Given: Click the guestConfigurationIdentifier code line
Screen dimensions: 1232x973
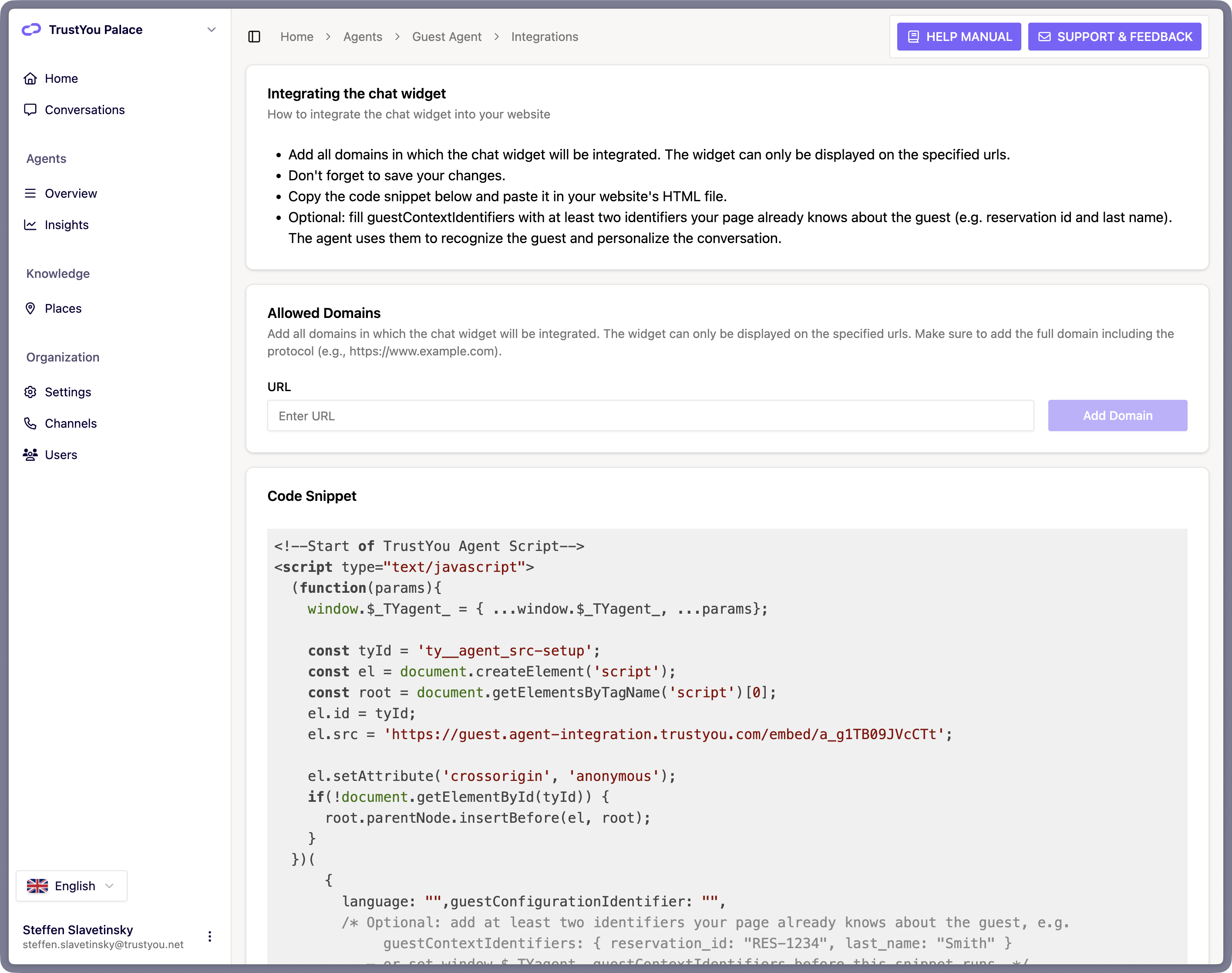Looking at the screenshot, I should [x=533, y=902].
